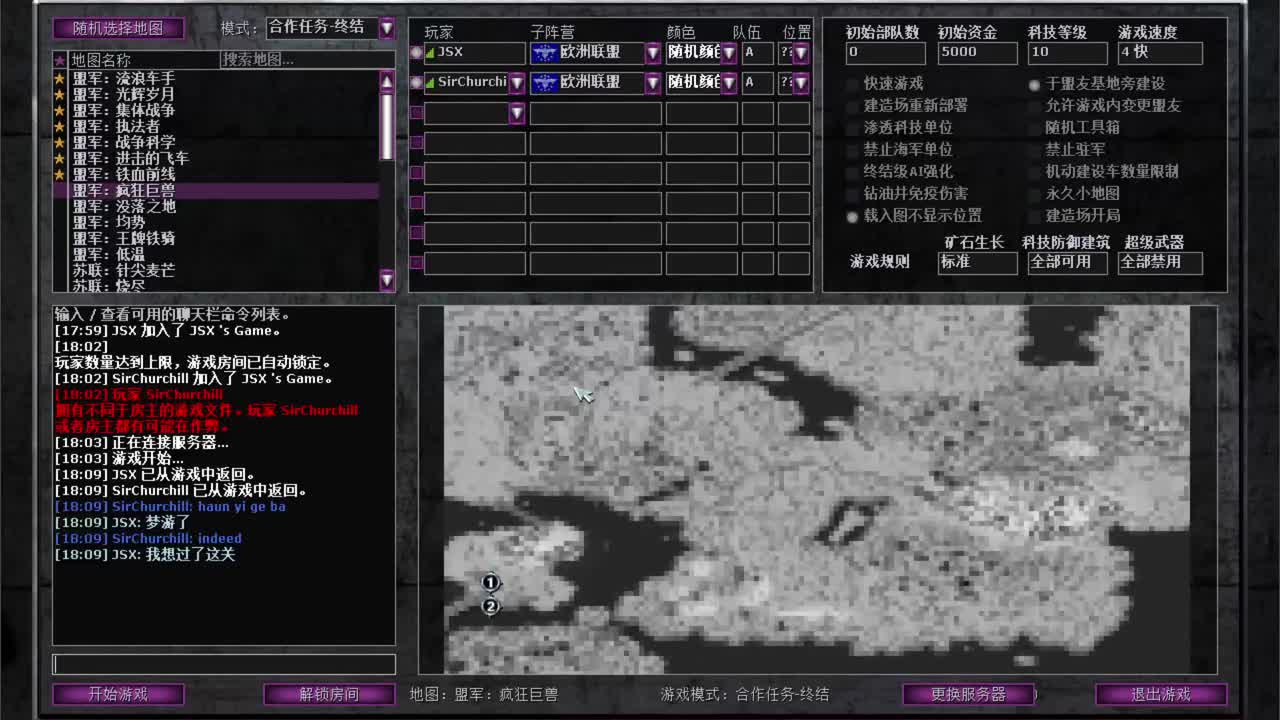Open the empty third player slot dropdown

tap(517, 112)
